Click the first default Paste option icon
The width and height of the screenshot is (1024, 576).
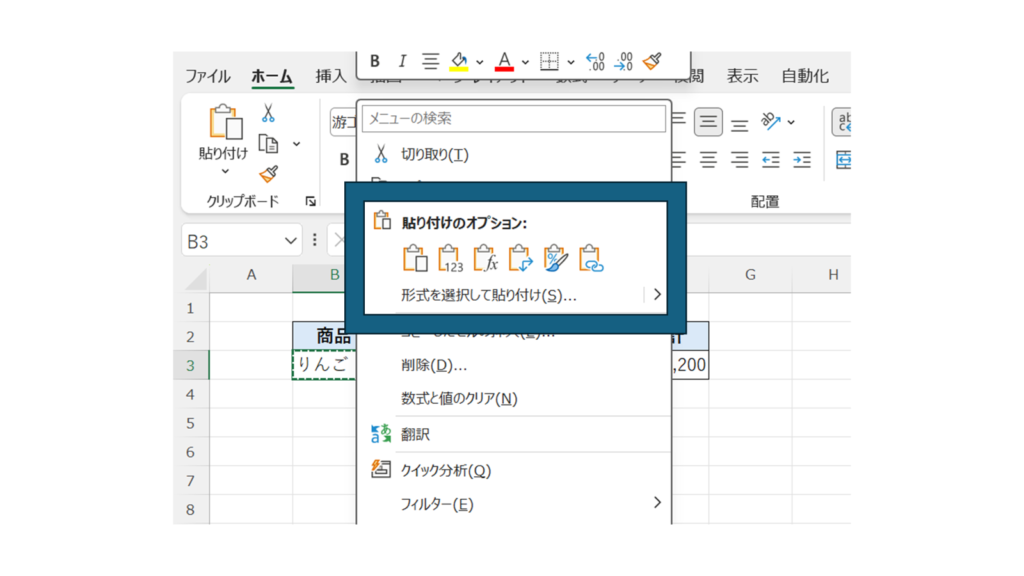(415, 260)
